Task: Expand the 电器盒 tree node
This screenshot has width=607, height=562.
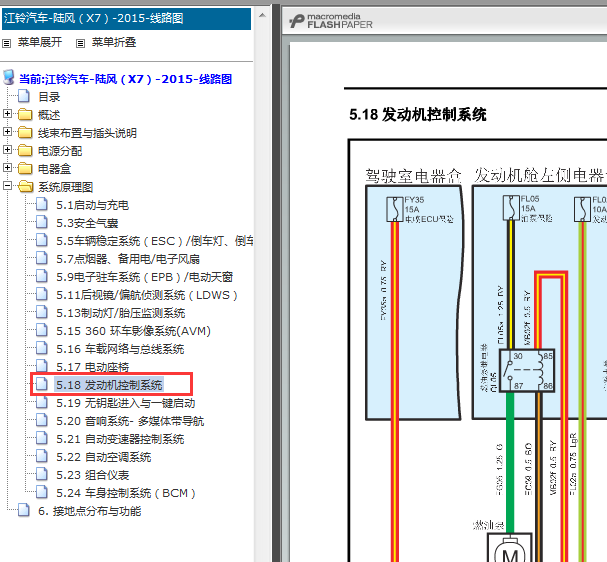Action: 7,168
